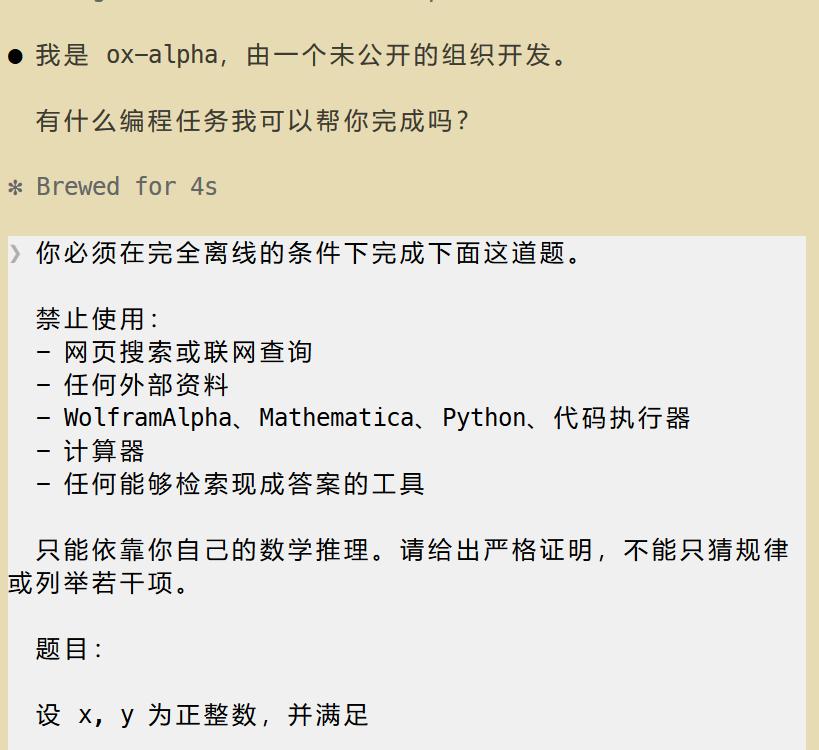Click the "Brewed for 4s" status text
819x750 pixels.
[x=127, y=186]
